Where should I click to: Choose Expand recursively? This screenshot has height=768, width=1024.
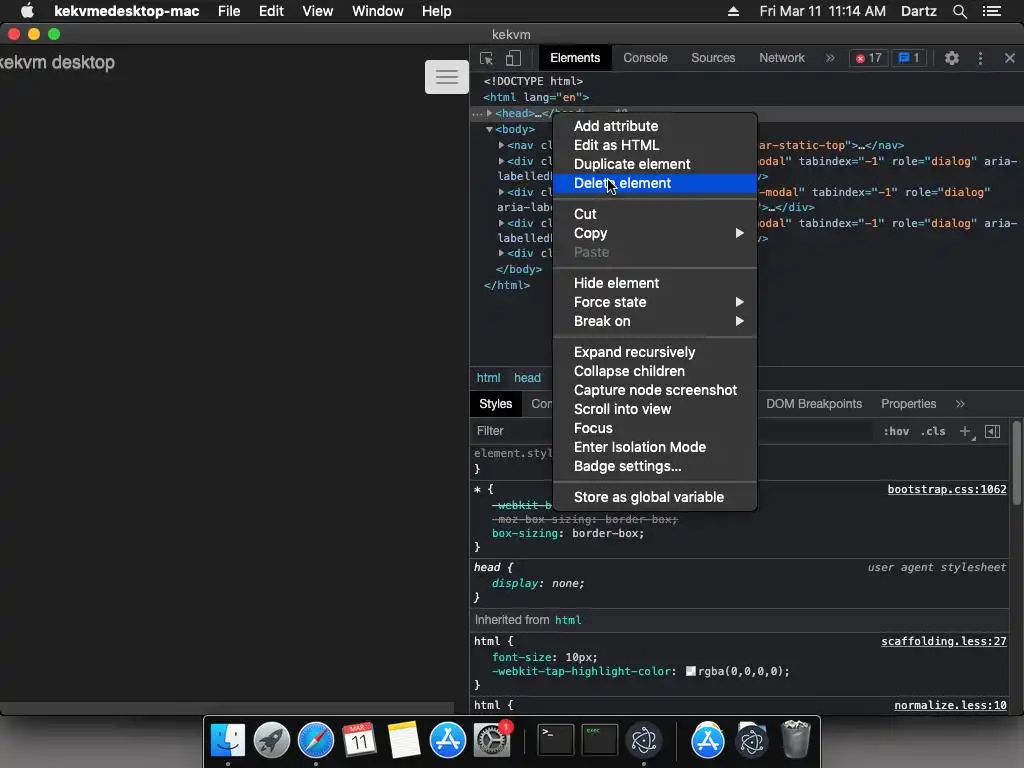tap(655, 352)
